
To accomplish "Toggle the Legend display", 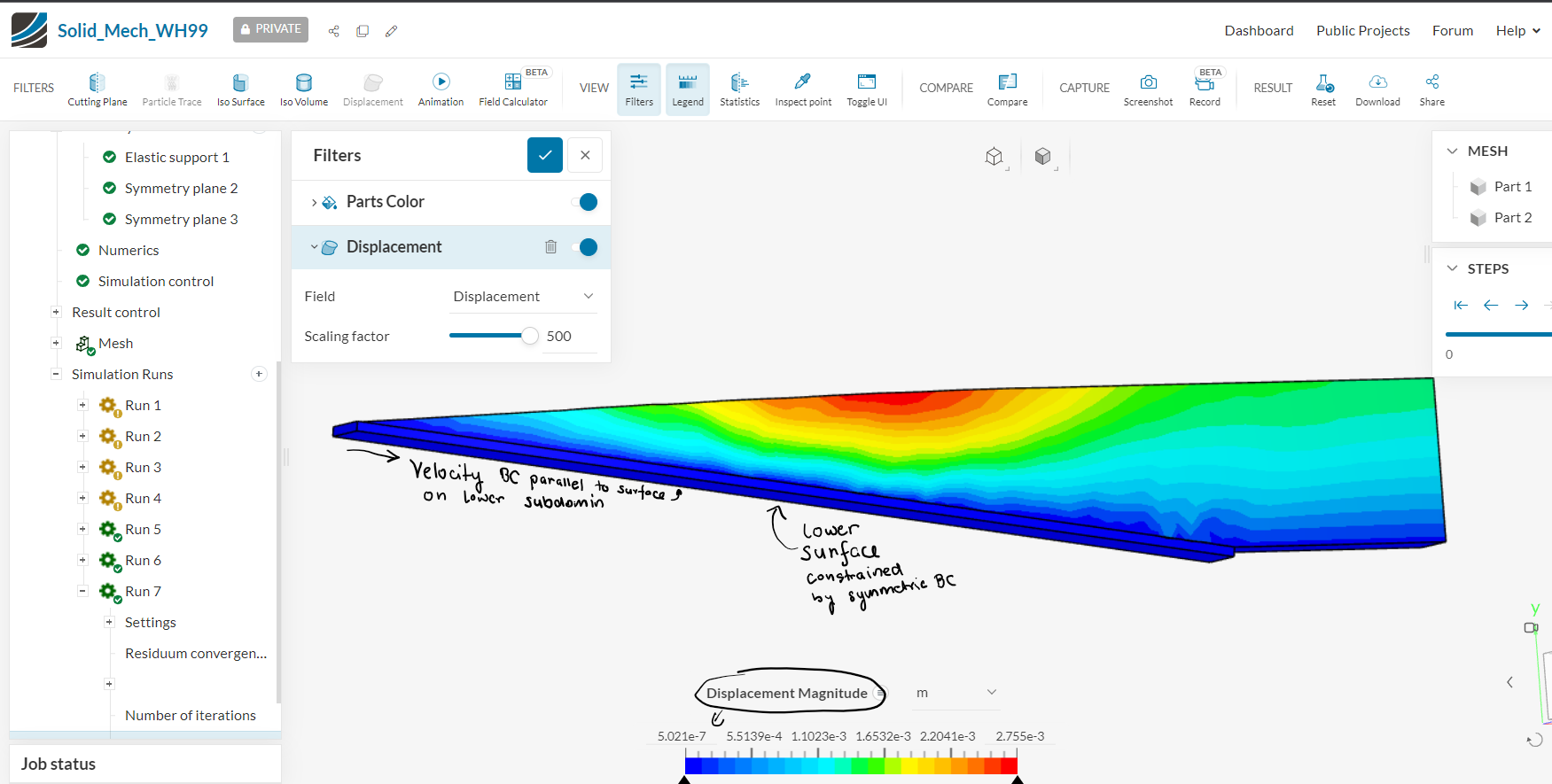I will click(x=688, y=89).
